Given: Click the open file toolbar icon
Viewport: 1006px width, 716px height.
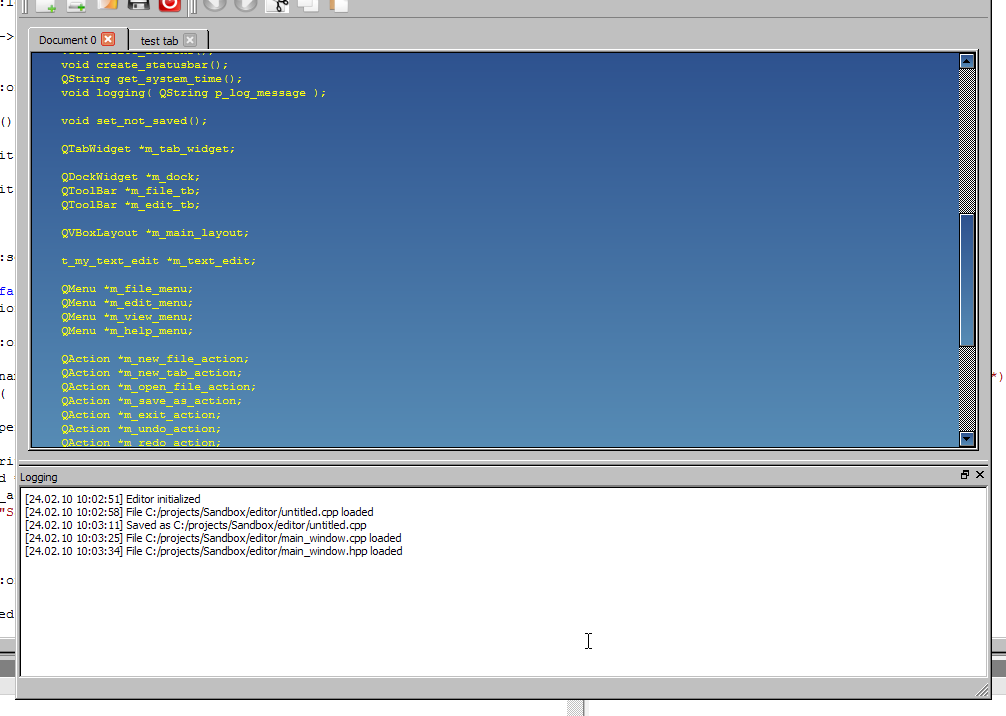Looking at the screenshot, I should [107, 5].
